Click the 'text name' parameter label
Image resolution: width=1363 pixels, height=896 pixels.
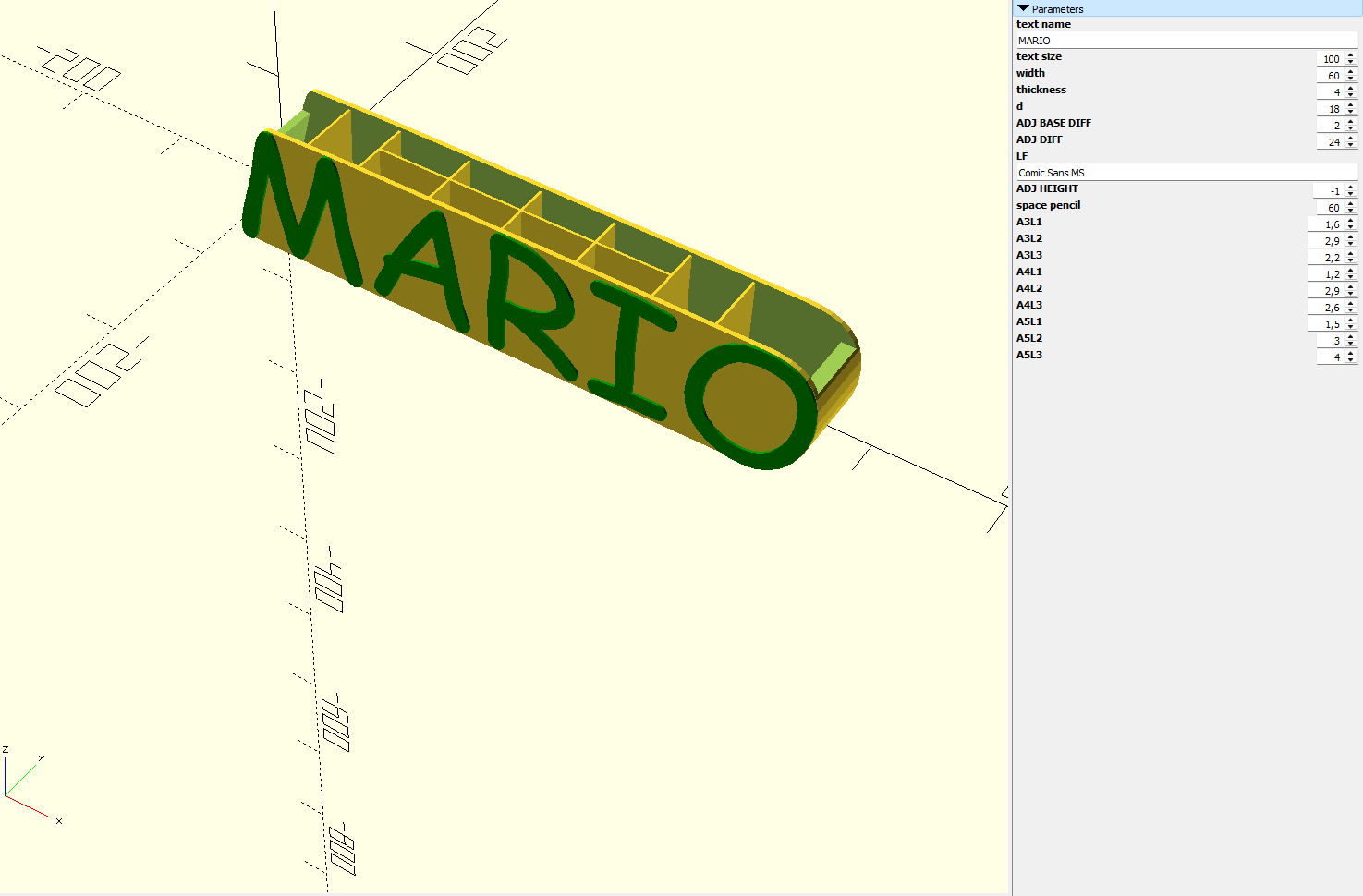1043,24
